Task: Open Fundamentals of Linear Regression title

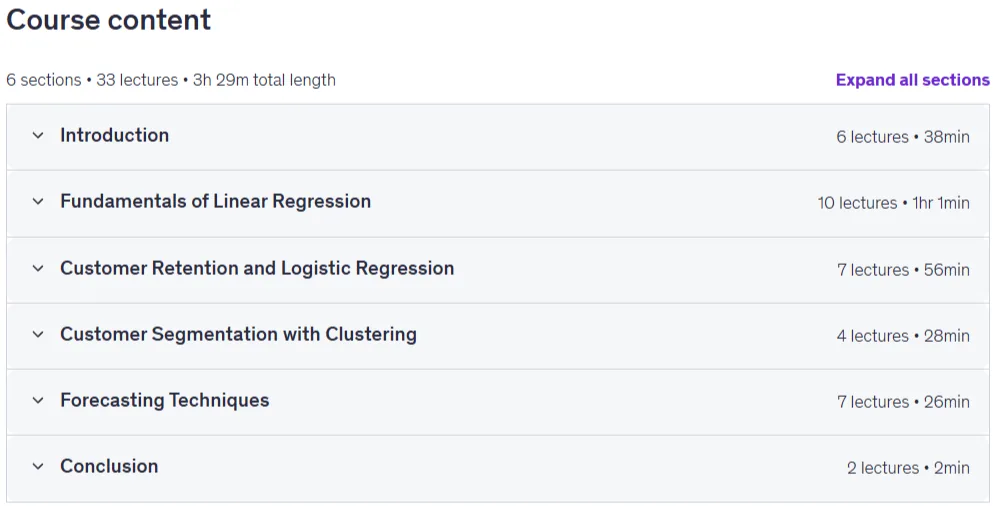Action: [x=216, y=201]
